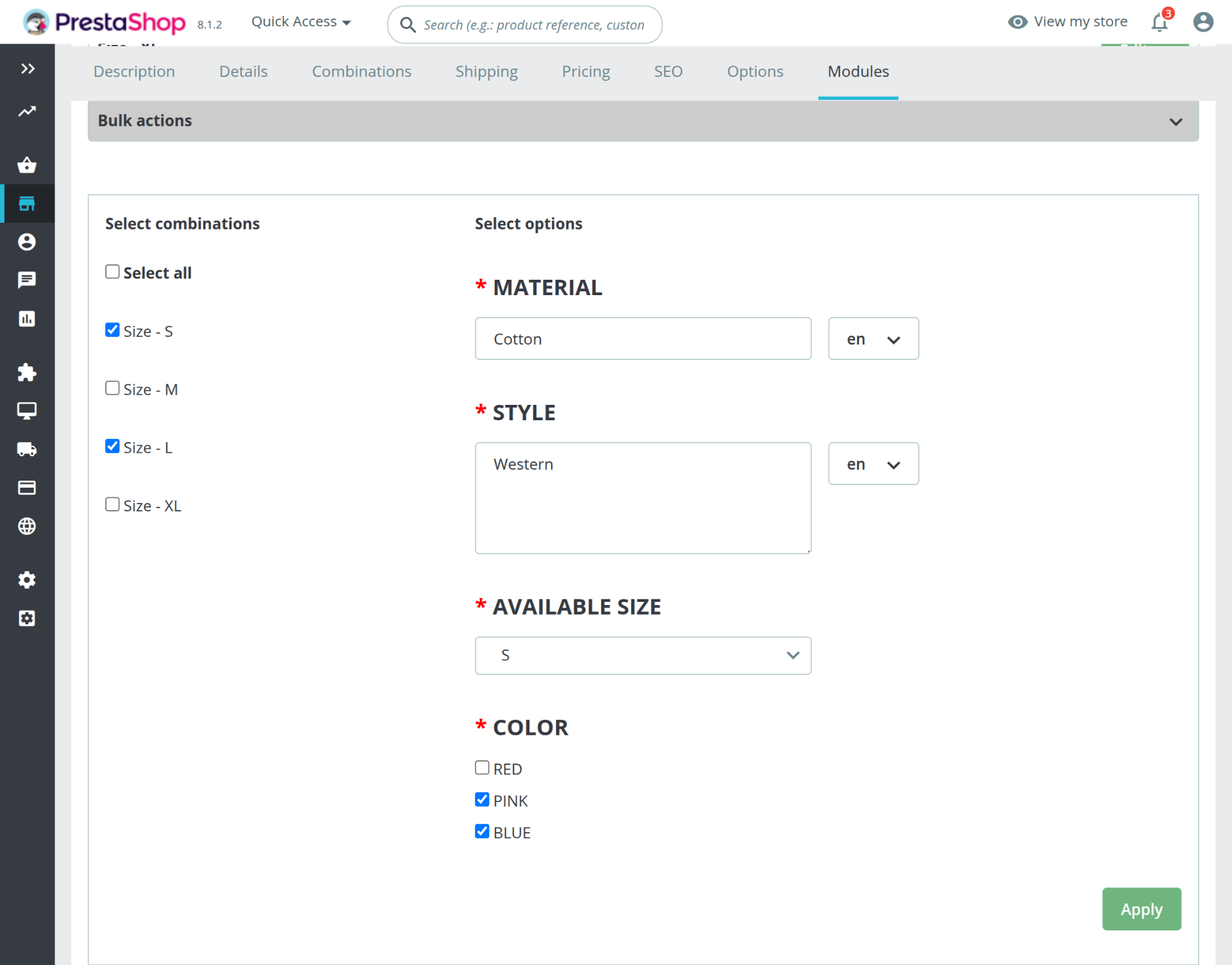Screen dimensions: 1232x965
Task: Open the Available Size dropdown
Action: pos(643,655)
